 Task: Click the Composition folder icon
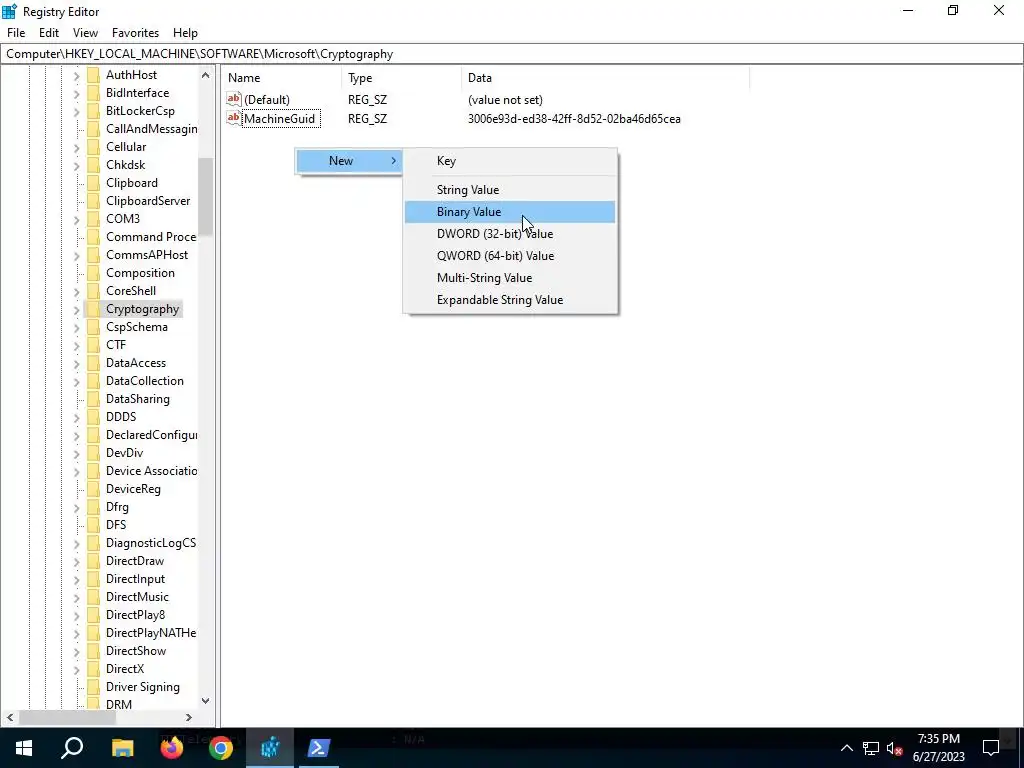coord(93,273)
